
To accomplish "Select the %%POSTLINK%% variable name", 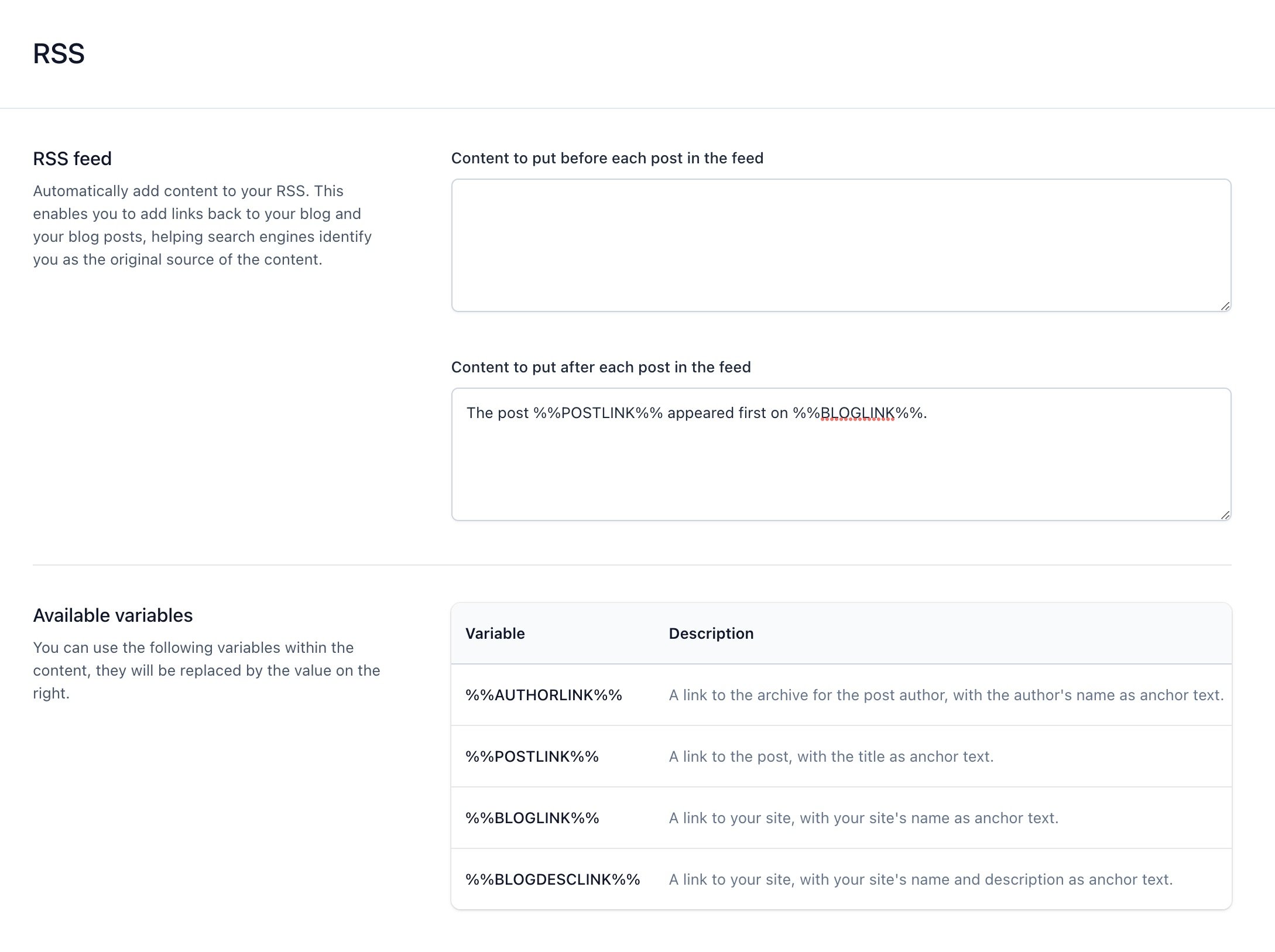I will point(532,756).
